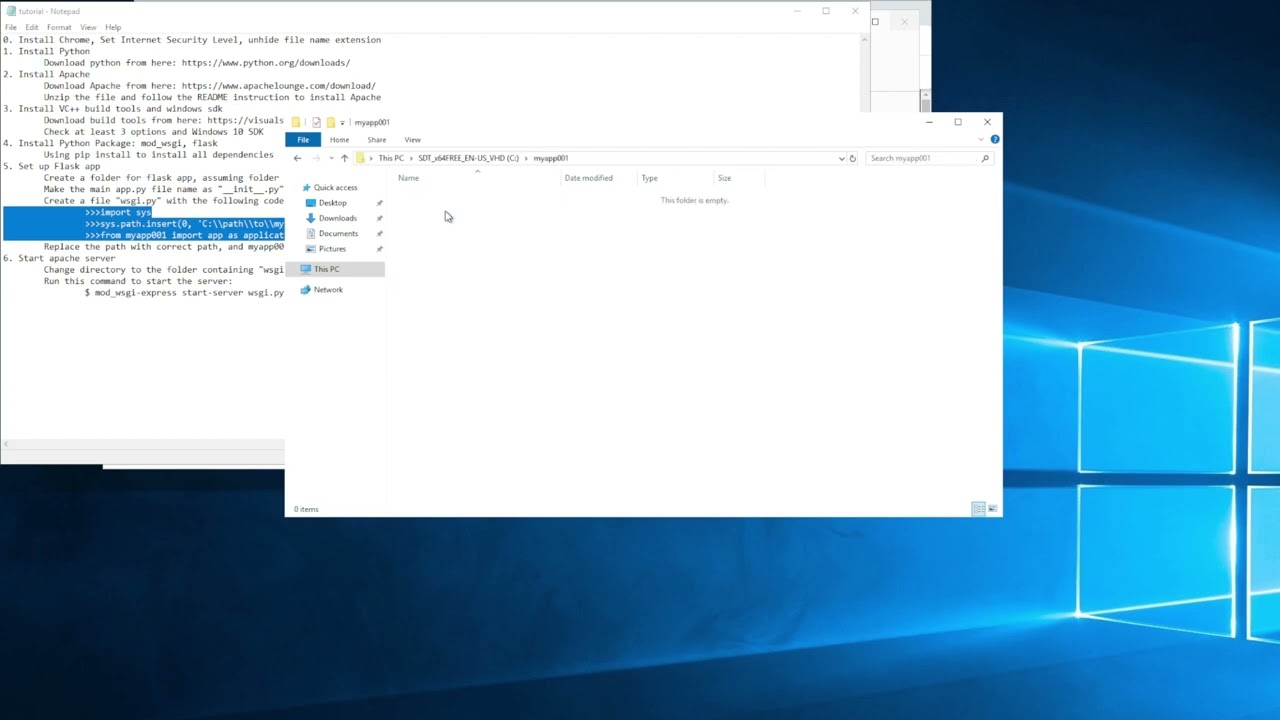Click the Notepad title bar icon
The image size is (1280, 720).
click(10, 11)
